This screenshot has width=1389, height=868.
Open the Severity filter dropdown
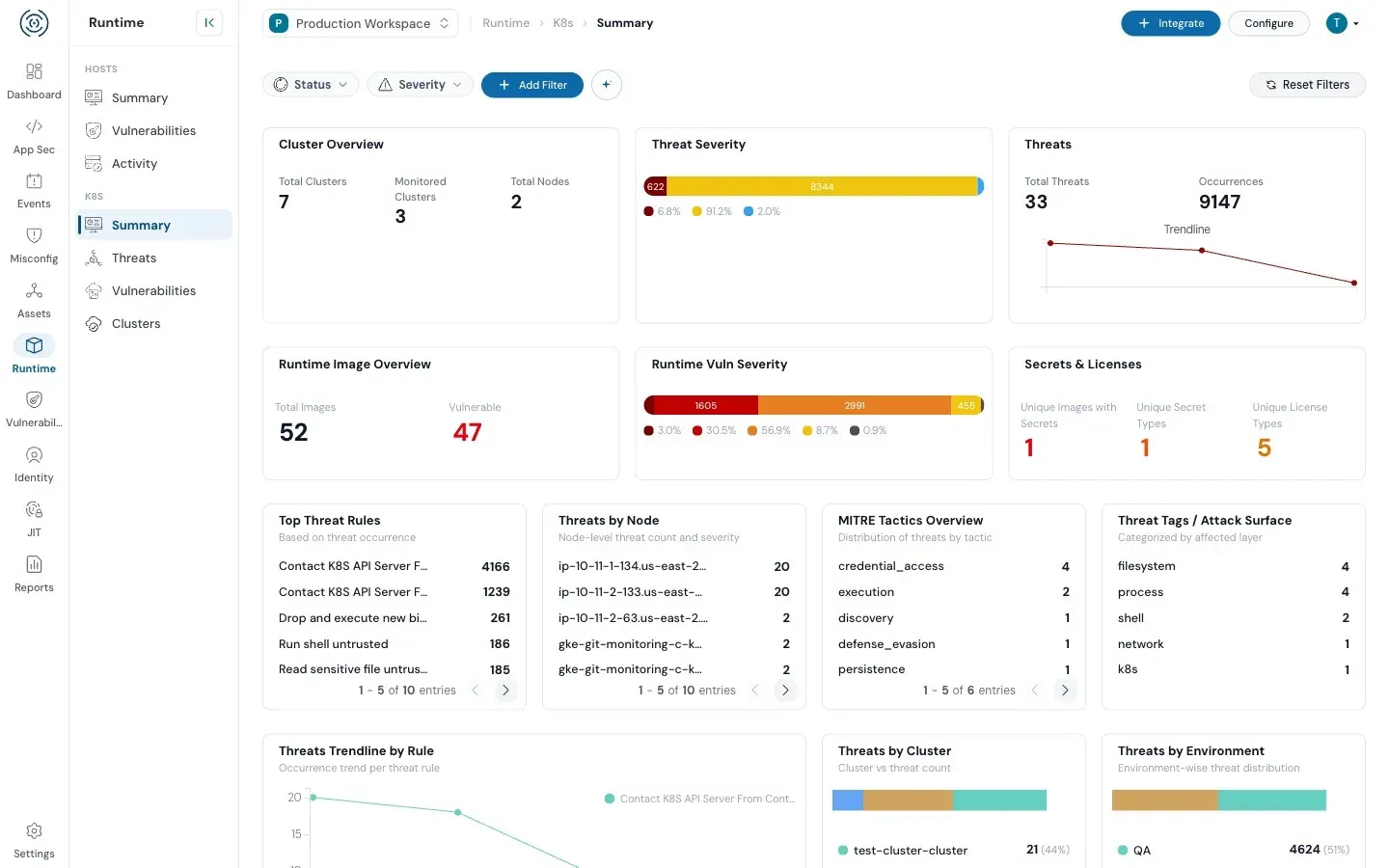421,85
